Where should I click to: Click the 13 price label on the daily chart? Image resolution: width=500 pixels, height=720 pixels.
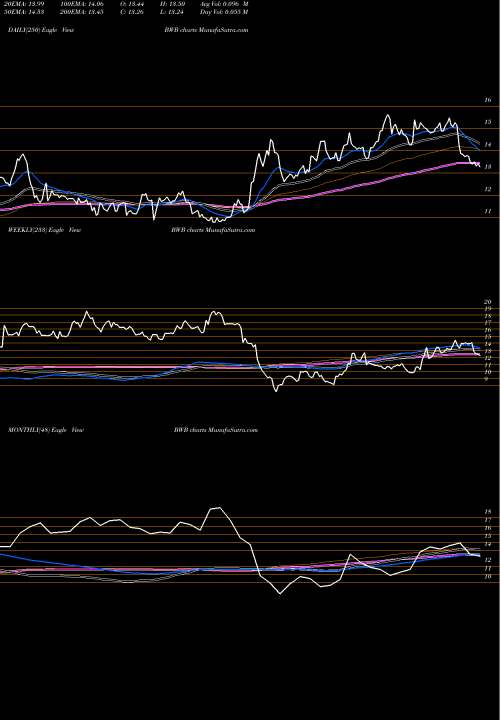click(x=488, y=167)
